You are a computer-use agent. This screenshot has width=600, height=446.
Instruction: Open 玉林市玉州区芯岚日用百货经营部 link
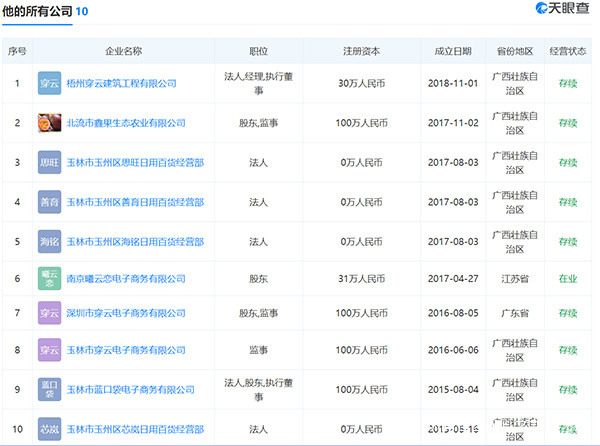pos(135,429)
